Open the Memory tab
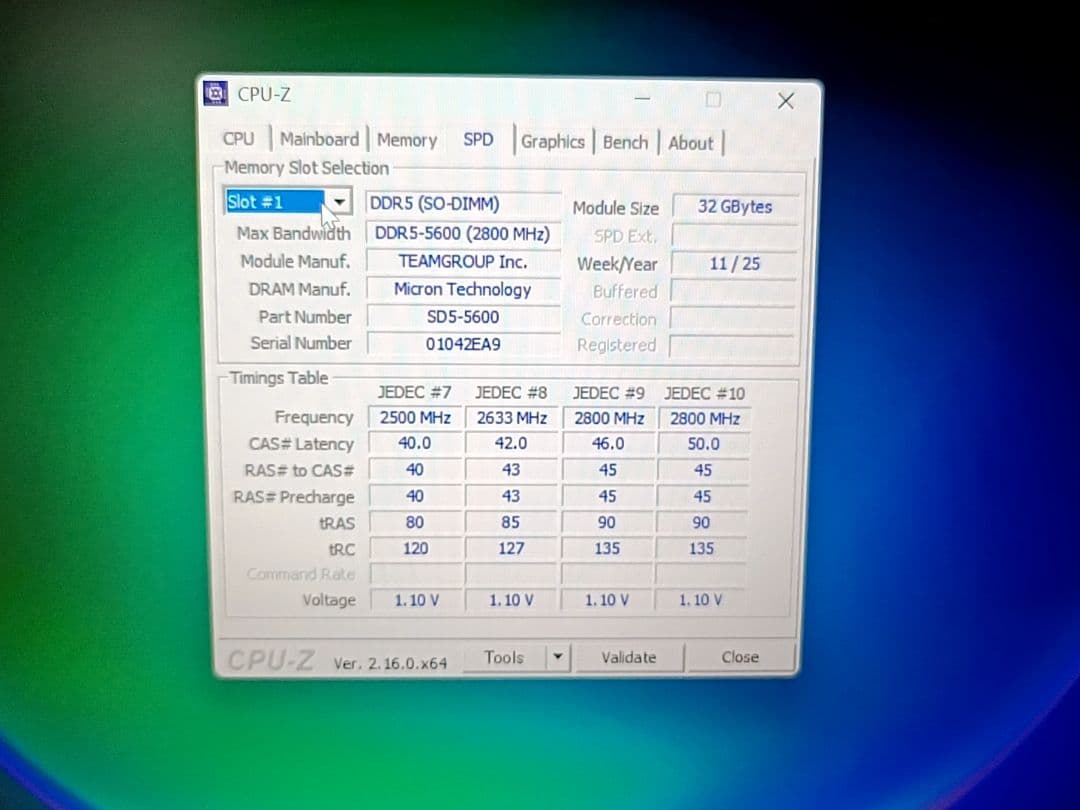This screenshot has height=810, width=1080. (406, 141)
